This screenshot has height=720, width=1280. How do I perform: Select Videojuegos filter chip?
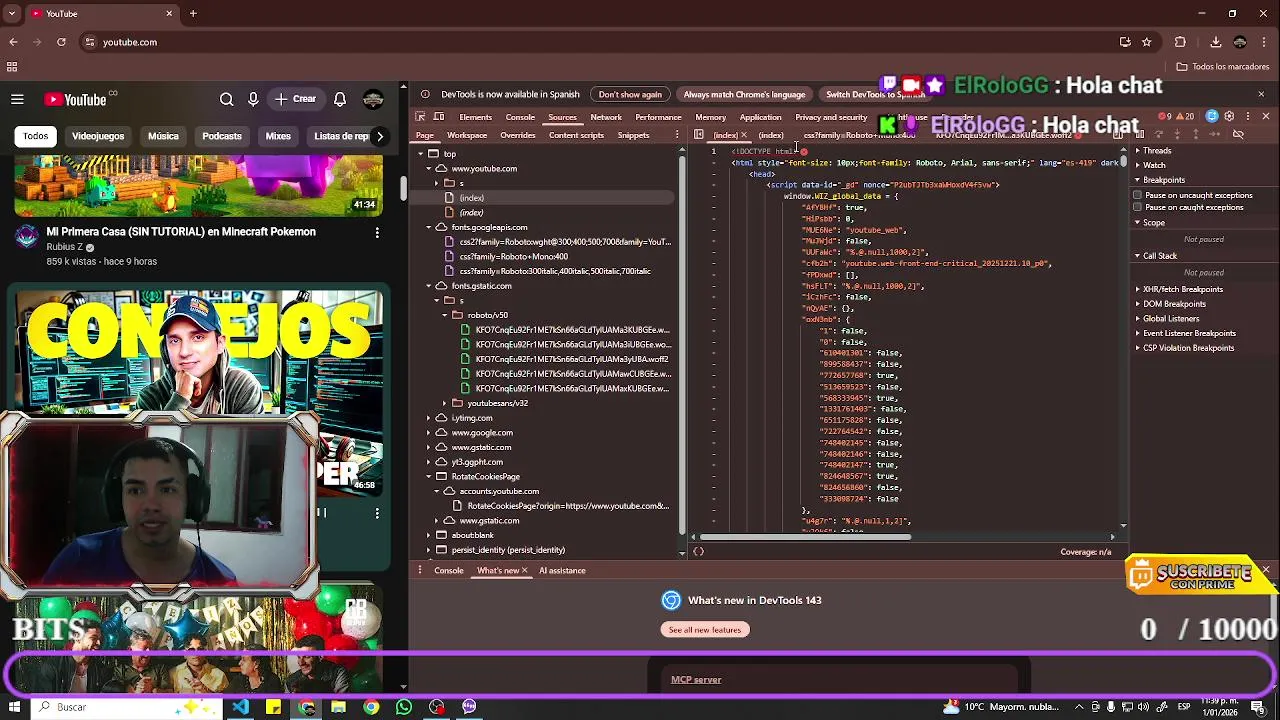[98, 136]
